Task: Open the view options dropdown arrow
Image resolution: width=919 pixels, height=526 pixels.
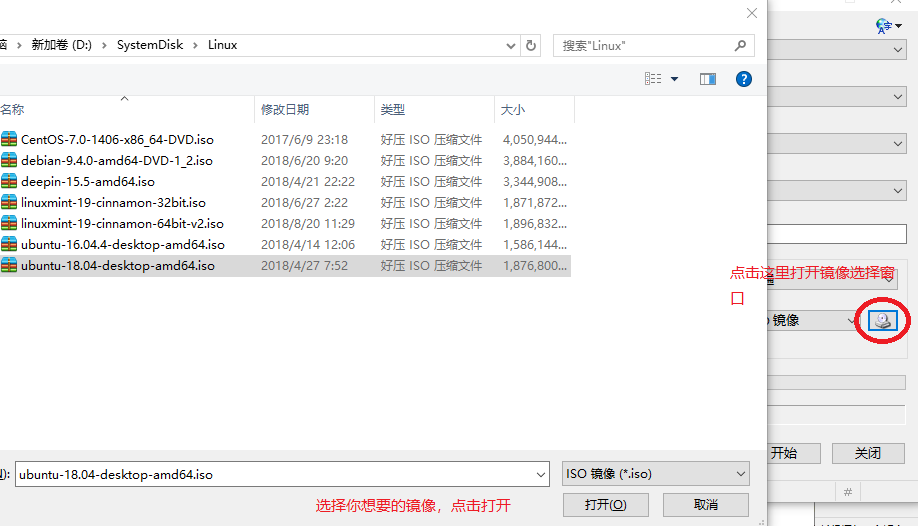Action: 675,79
